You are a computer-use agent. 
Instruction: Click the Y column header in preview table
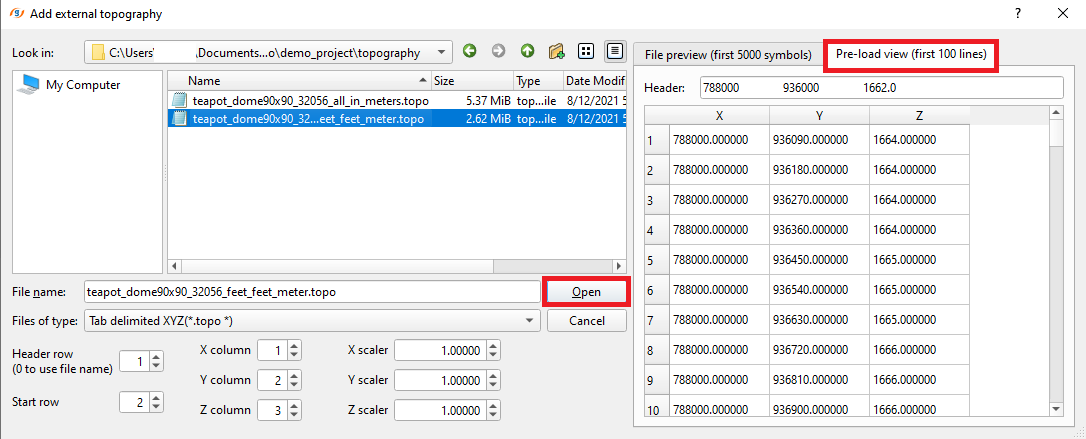pos(820,115)
